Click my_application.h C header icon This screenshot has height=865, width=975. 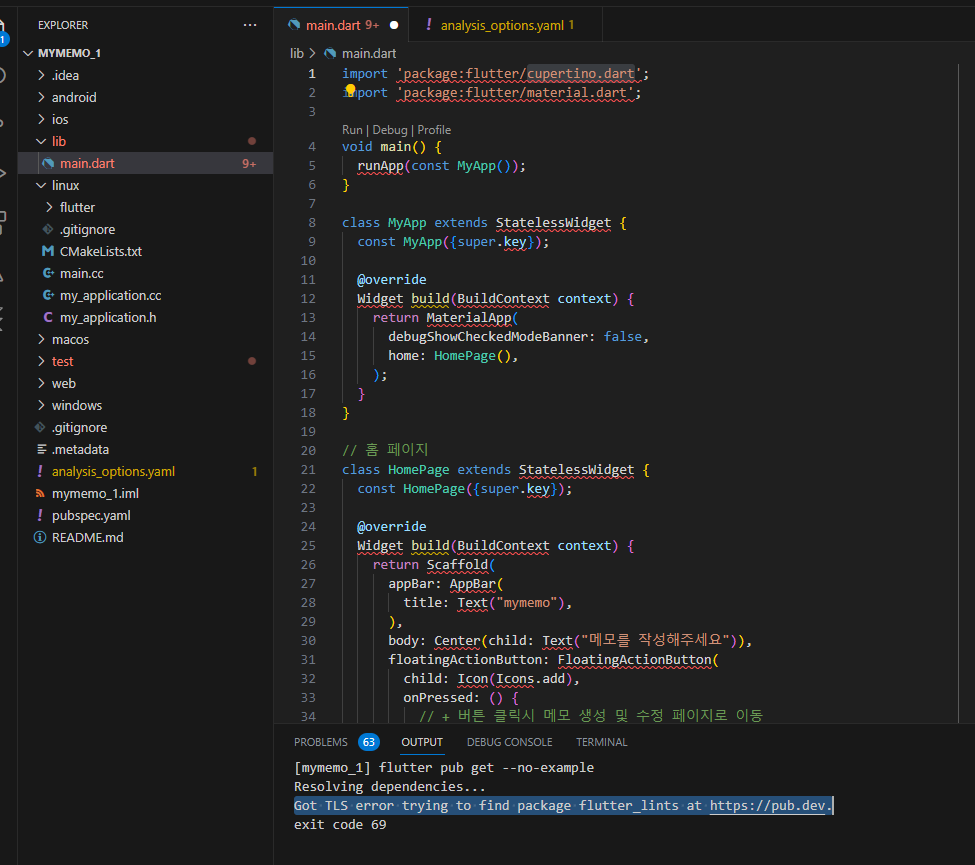tap(48, 317)
